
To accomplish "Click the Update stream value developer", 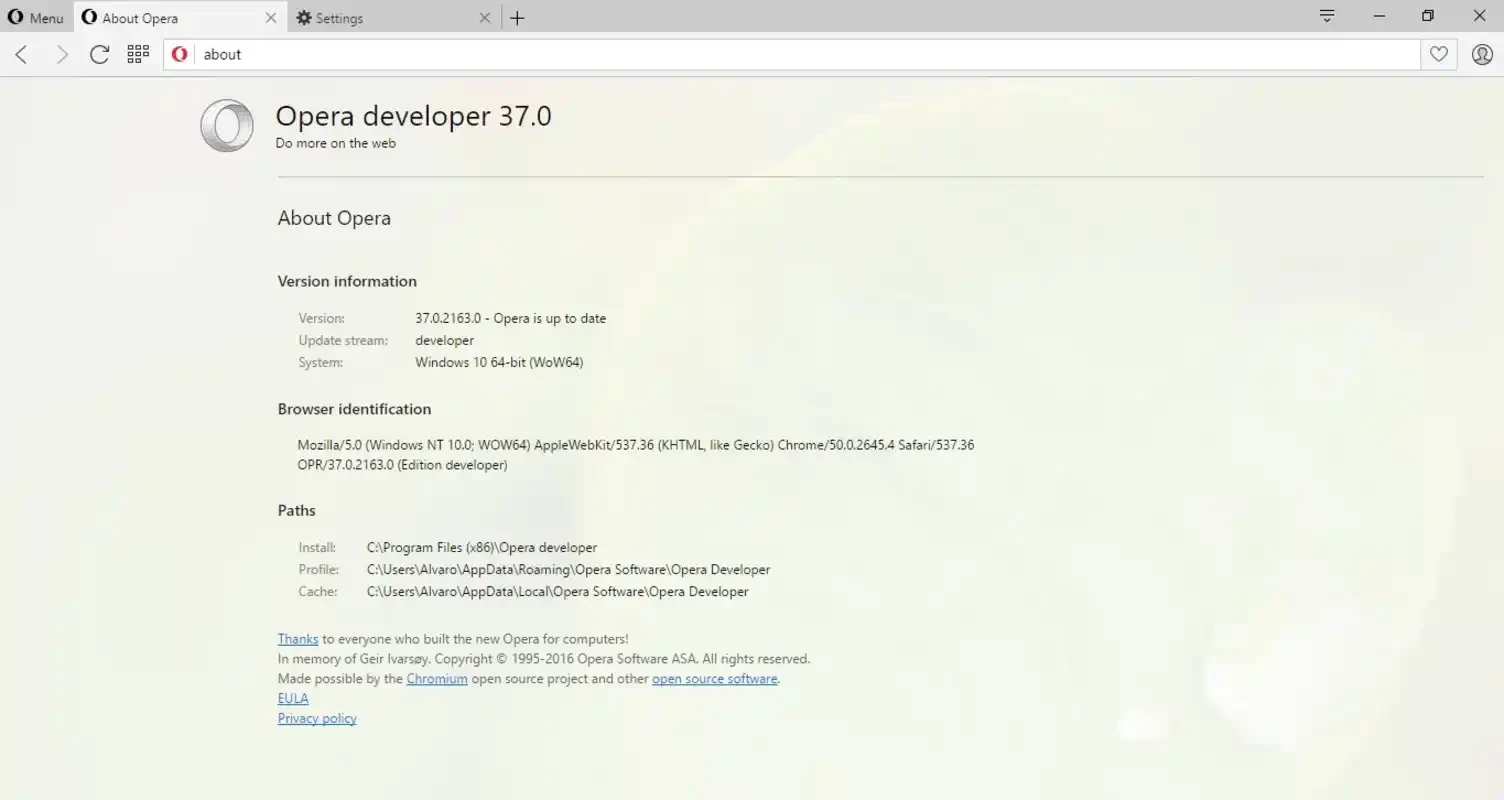I will pos(445,340).
